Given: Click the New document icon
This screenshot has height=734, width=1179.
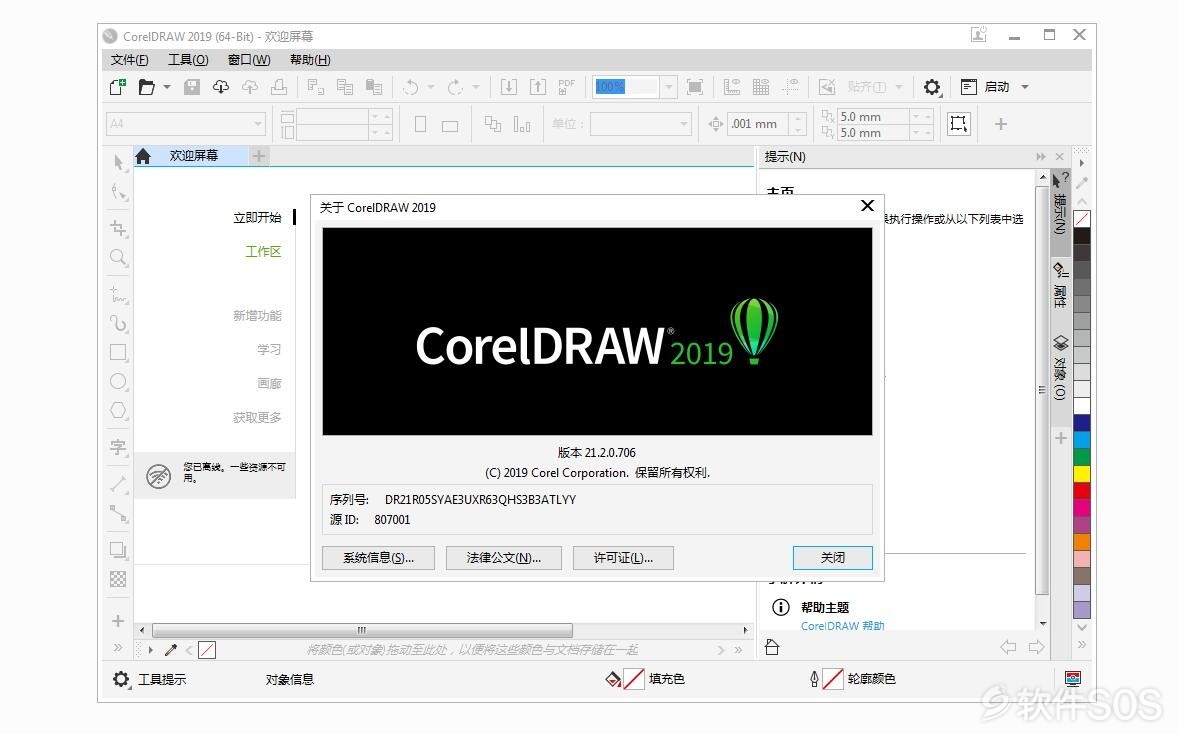Looking at the screenshot, I should (x=117, y=87).
